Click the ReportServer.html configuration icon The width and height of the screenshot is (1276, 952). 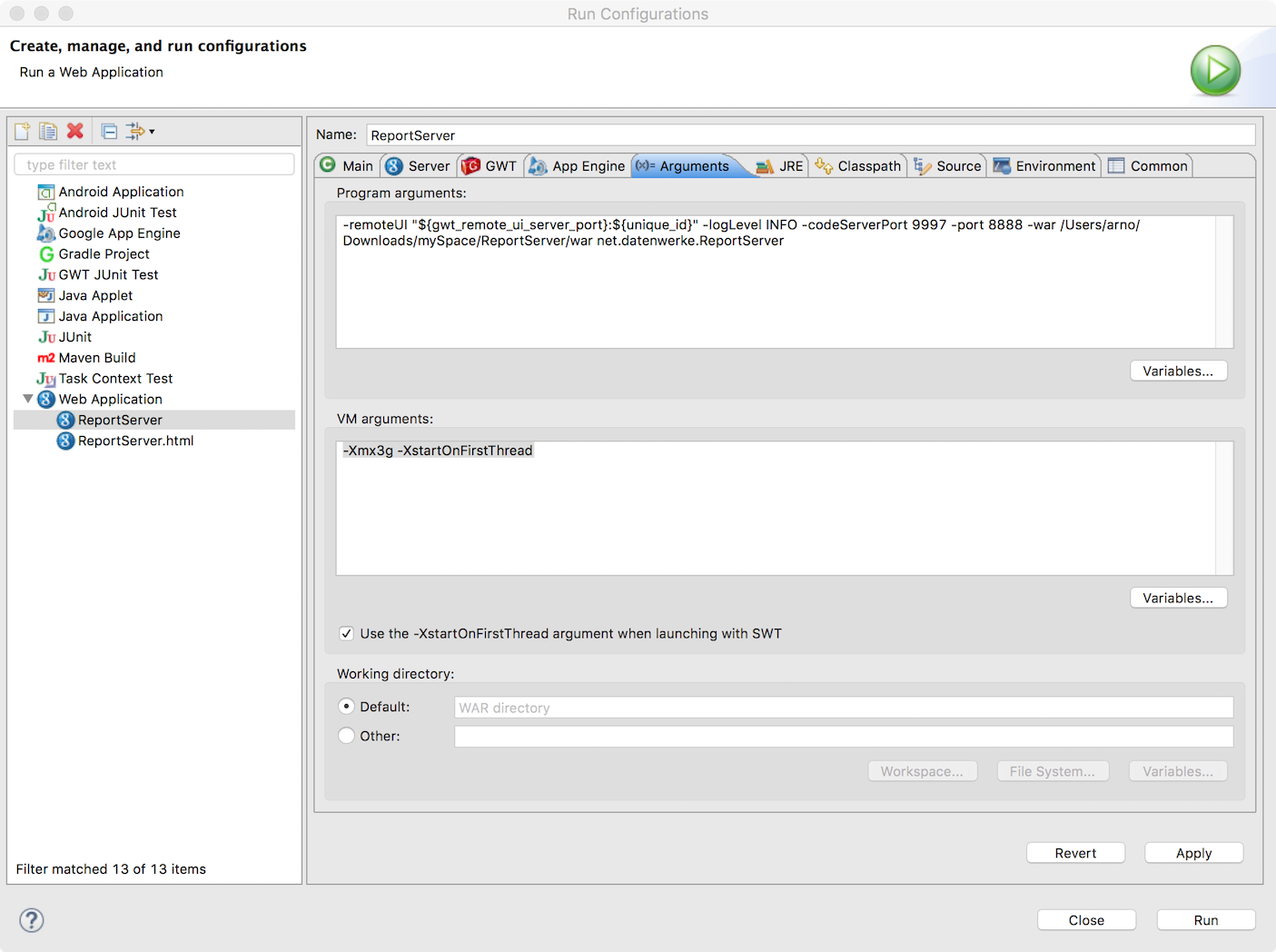(65, 441)
